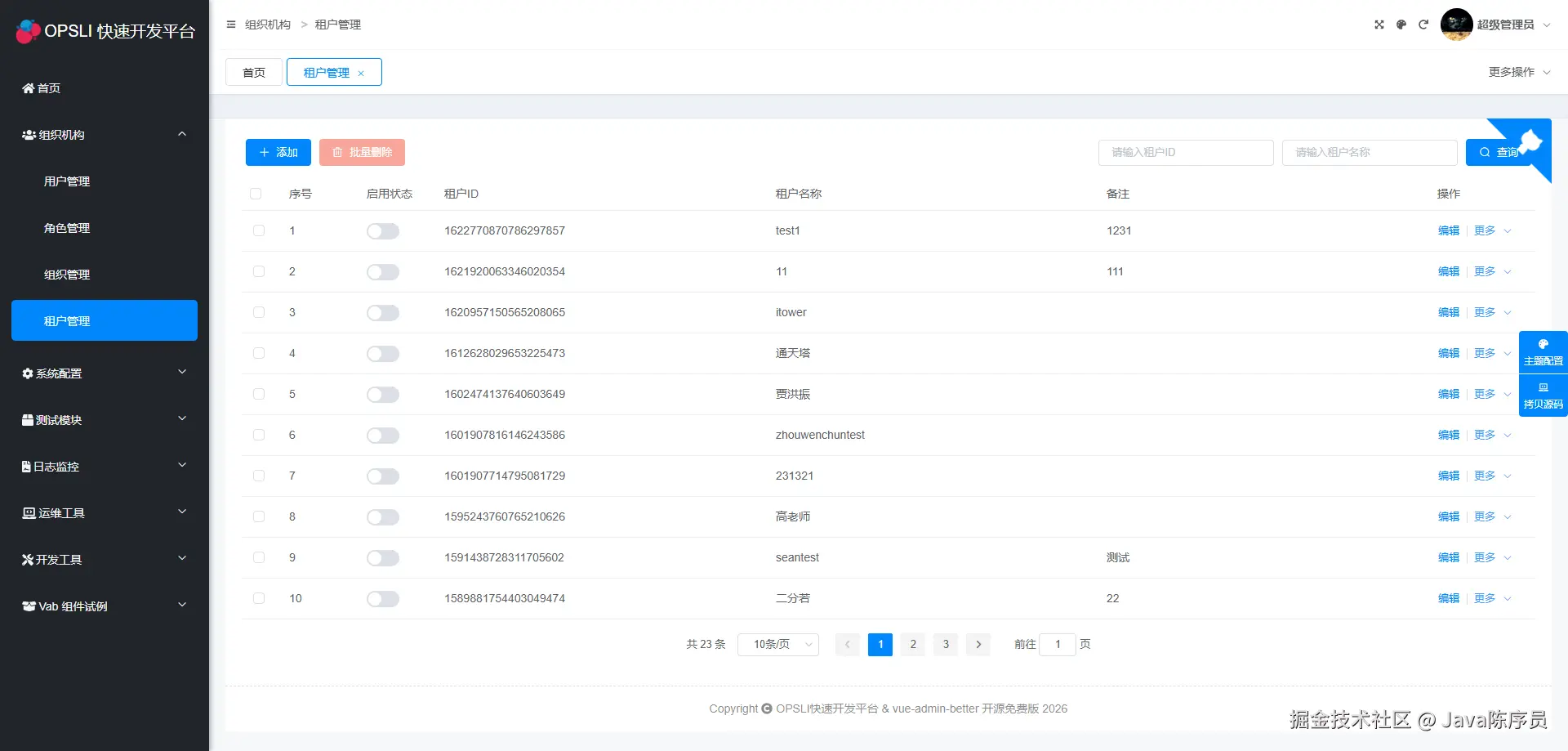Select current pagination page 1
The height and width of the screenshot is (751, 1568).
pyautogui.click(x=880, y=644)
